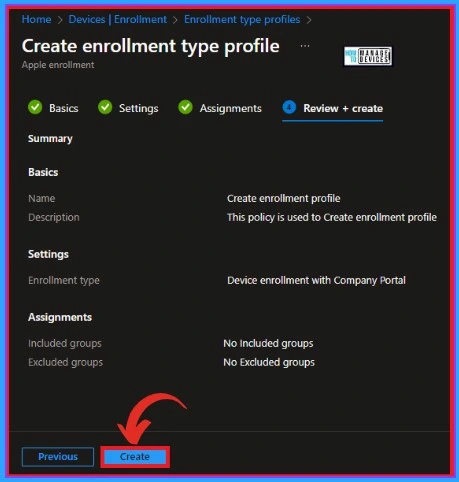459x482 pixels.
Task: Open Devices | Enrollment breadcrumb link
Action: pos(118,19)
